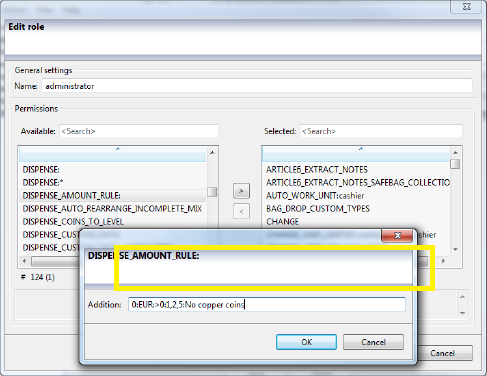
Task: Click the Selected list horizontal scroll-right arrow
Action: (443, 261)
